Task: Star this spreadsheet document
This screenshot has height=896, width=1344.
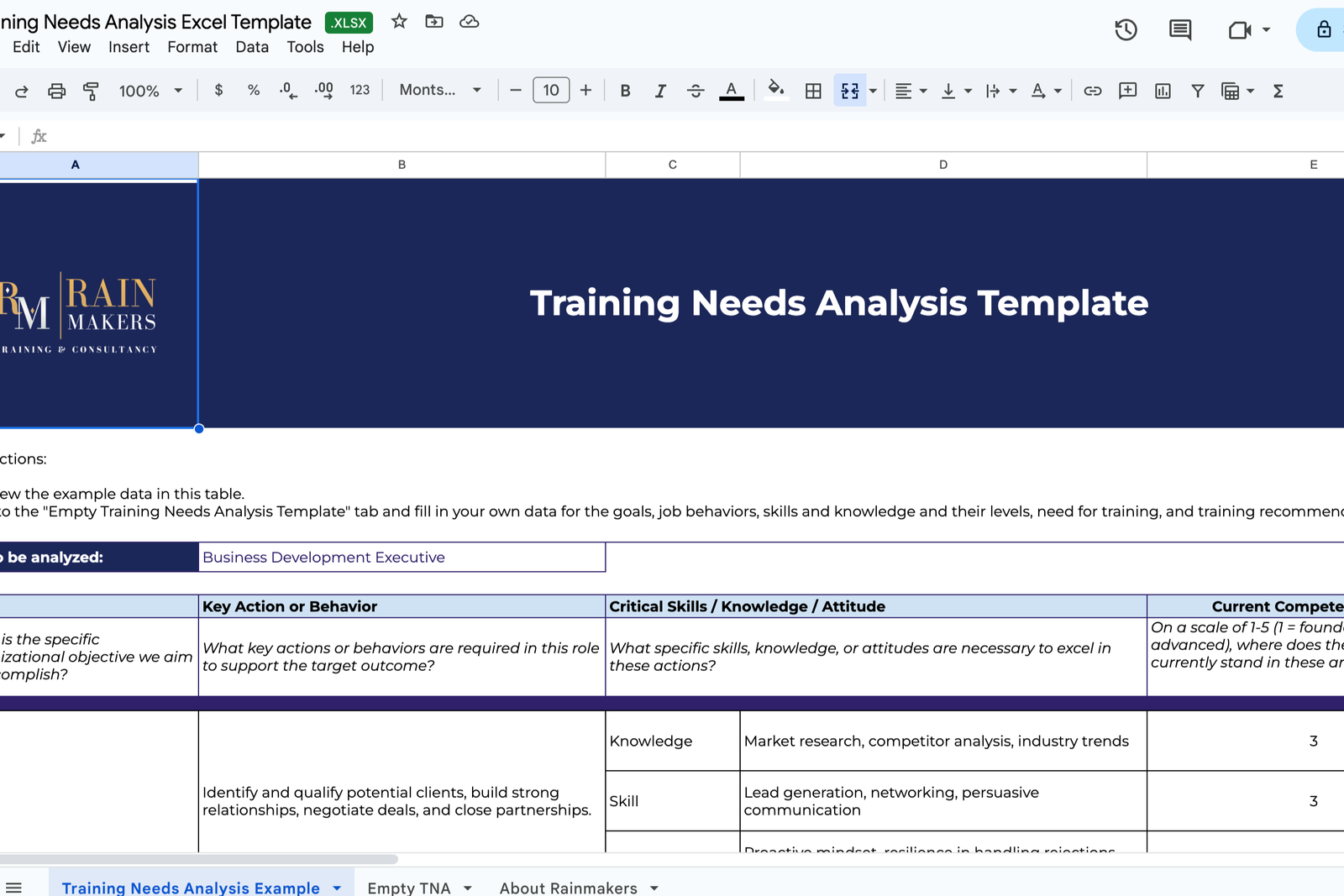Action: point(399,22)
